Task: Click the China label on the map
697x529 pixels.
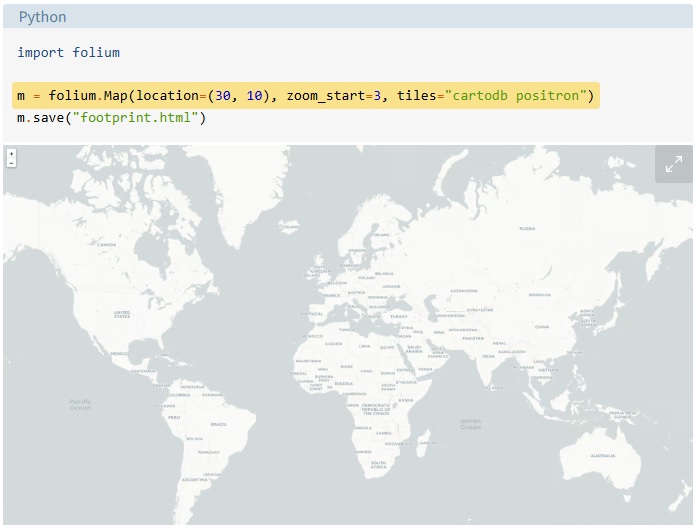Action: point(542,326)
